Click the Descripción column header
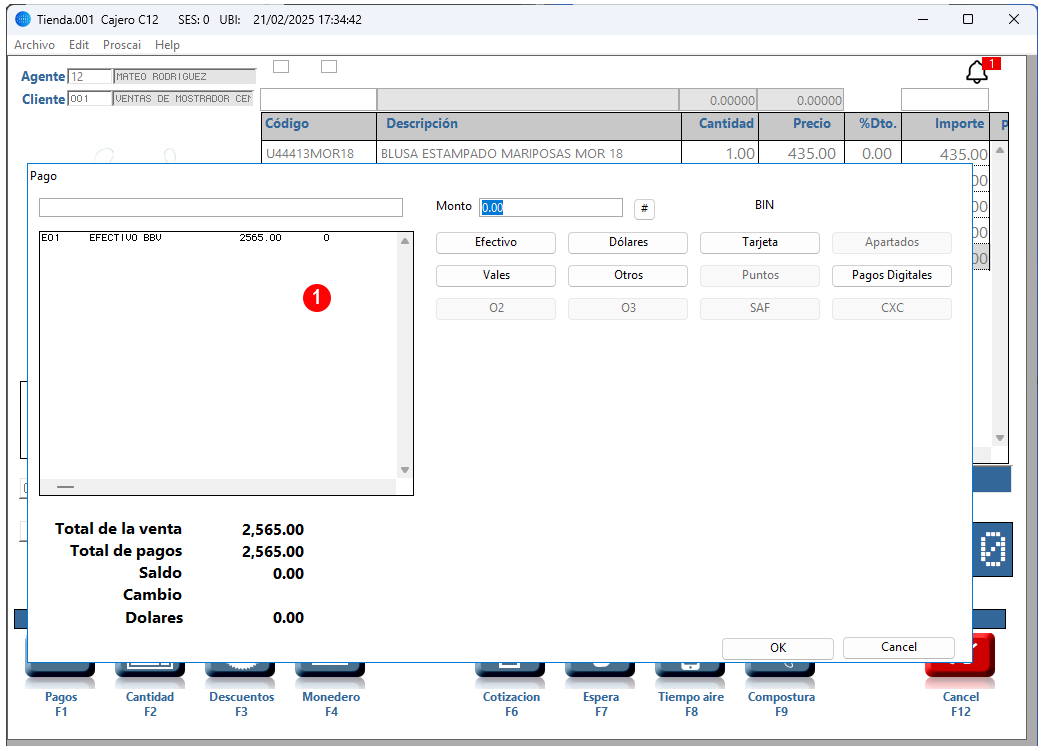 [x=529, y=126]
